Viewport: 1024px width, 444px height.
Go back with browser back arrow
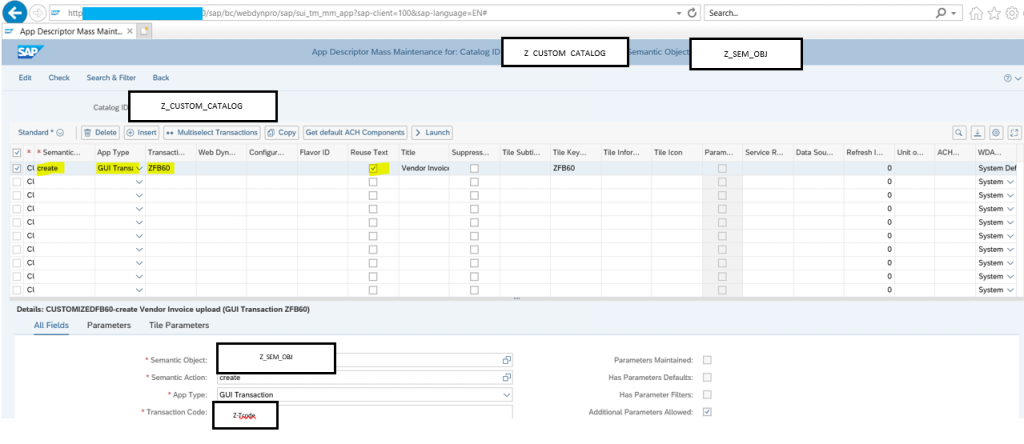coord(16,12)
